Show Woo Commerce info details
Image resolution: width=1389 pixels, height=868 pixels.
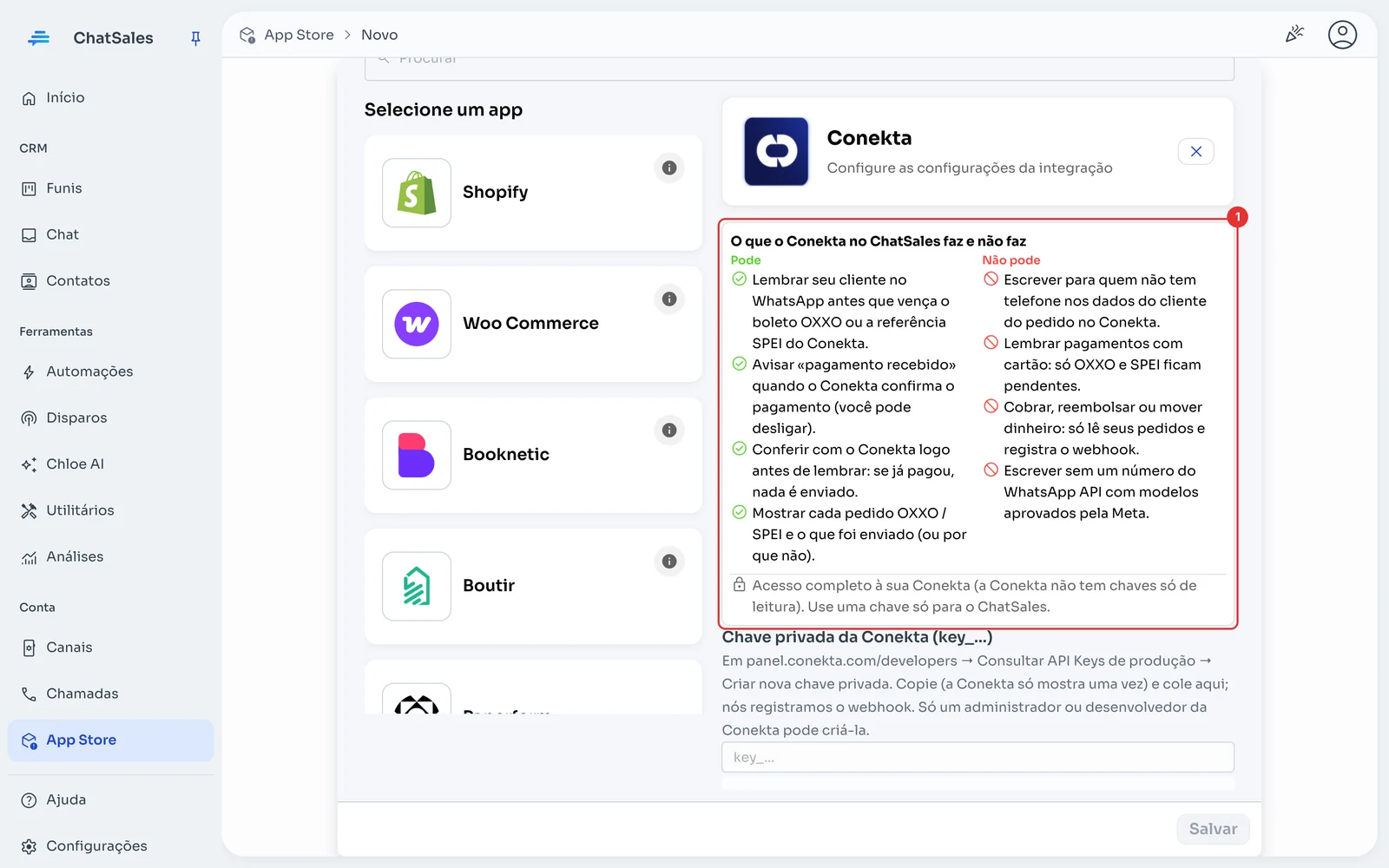coord(669,299)
